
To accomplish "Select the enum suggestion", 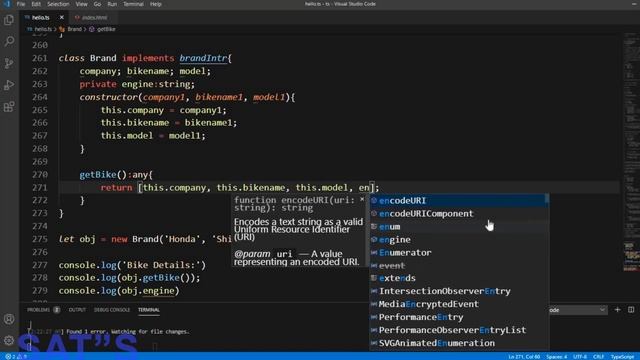I will click(457, 227).
